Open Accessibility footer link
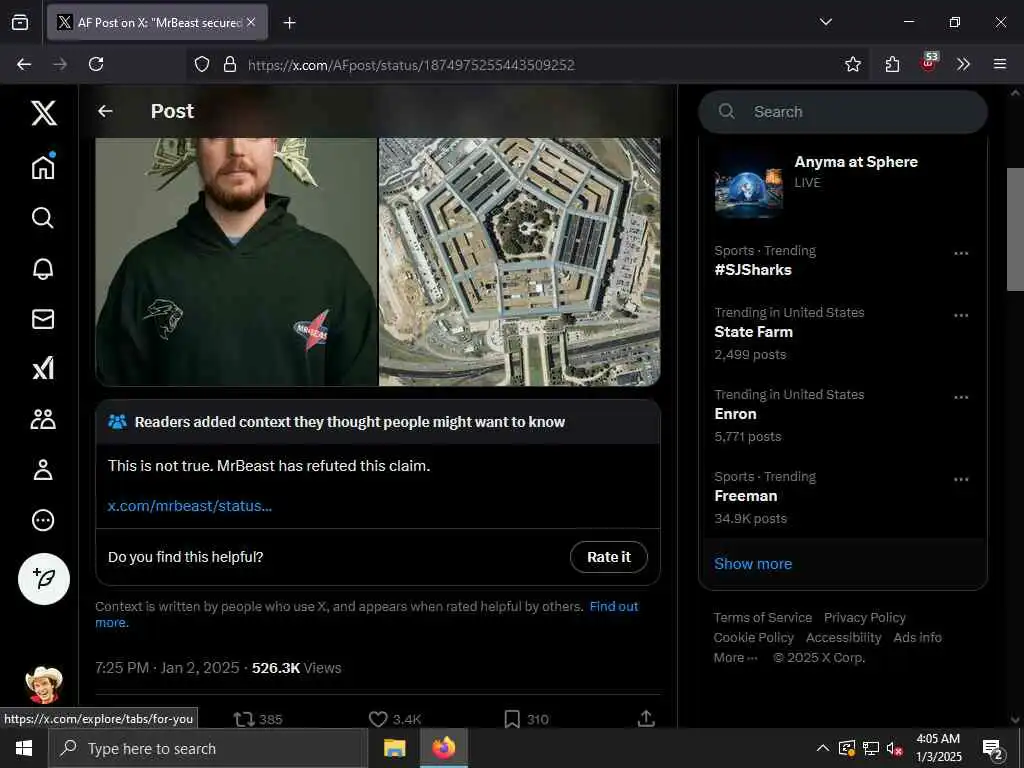Screen dimensions: 1024x768 point(843,637)
